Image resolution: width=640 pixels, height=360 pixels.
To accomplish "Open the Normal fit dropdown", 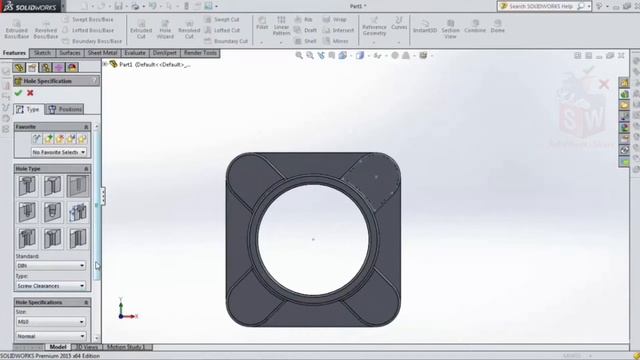I will click(51, 336).
